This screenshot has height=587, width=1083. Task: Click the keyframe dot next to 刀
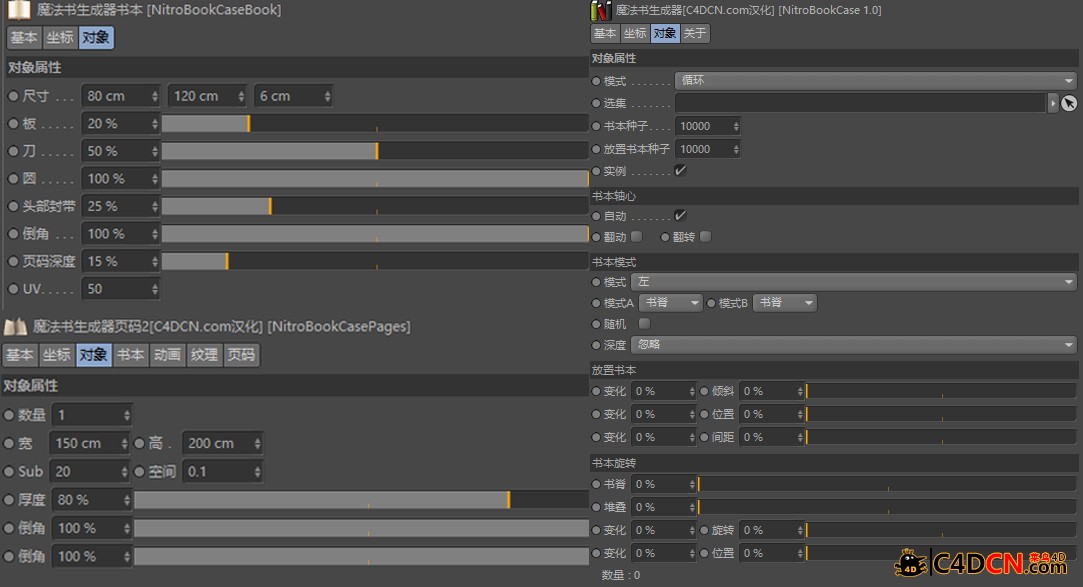pos(13,151)
